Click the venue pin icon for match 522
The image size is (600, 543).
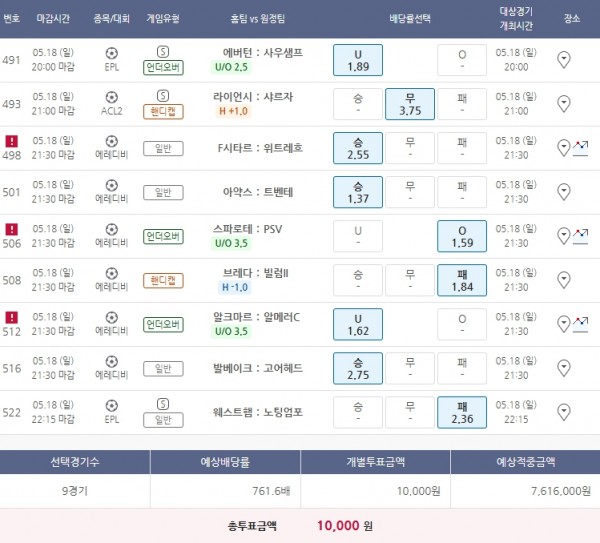(563, 412)
